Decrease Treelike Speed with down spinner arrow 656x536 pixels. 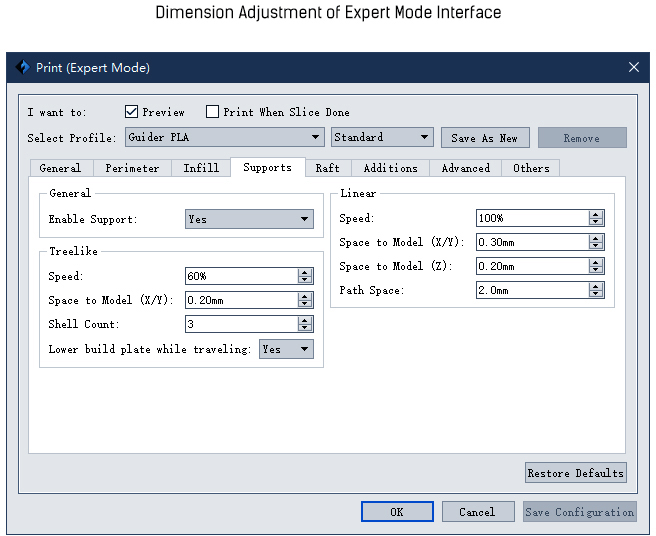[x=305, y=280]
